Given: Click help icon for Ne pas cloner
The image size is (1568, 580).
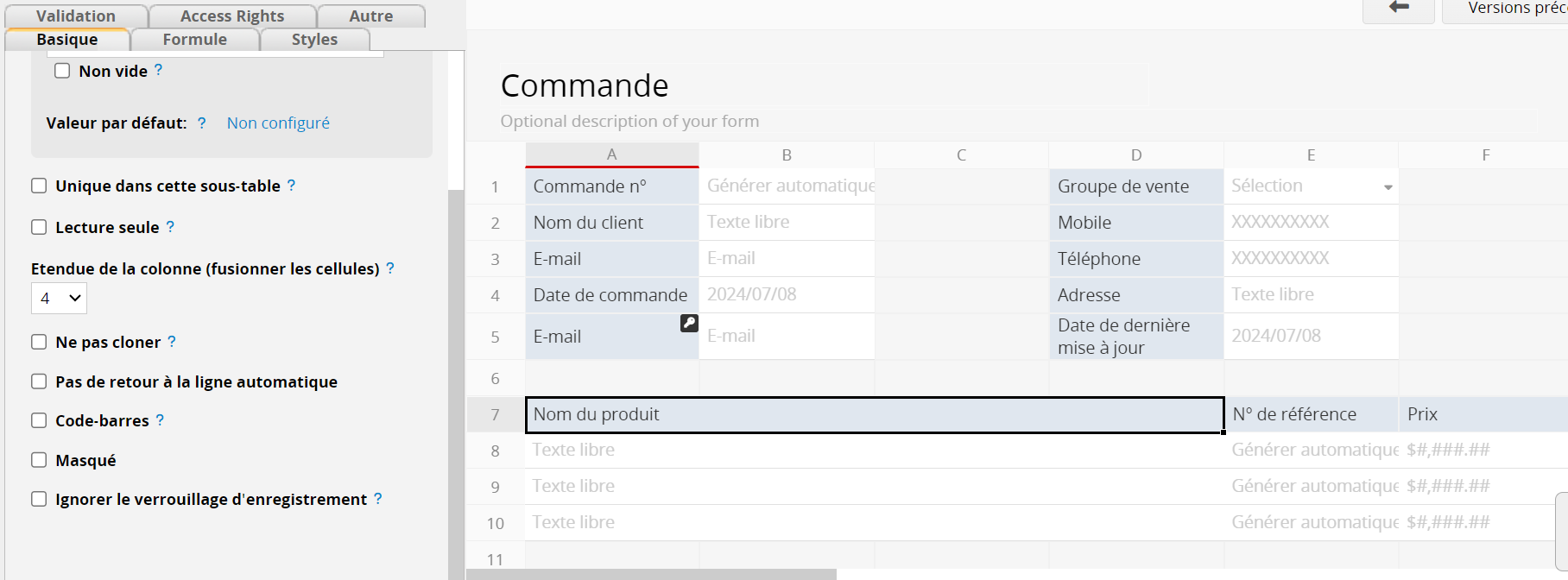Looking at the screenshot, I should [172, 342].
